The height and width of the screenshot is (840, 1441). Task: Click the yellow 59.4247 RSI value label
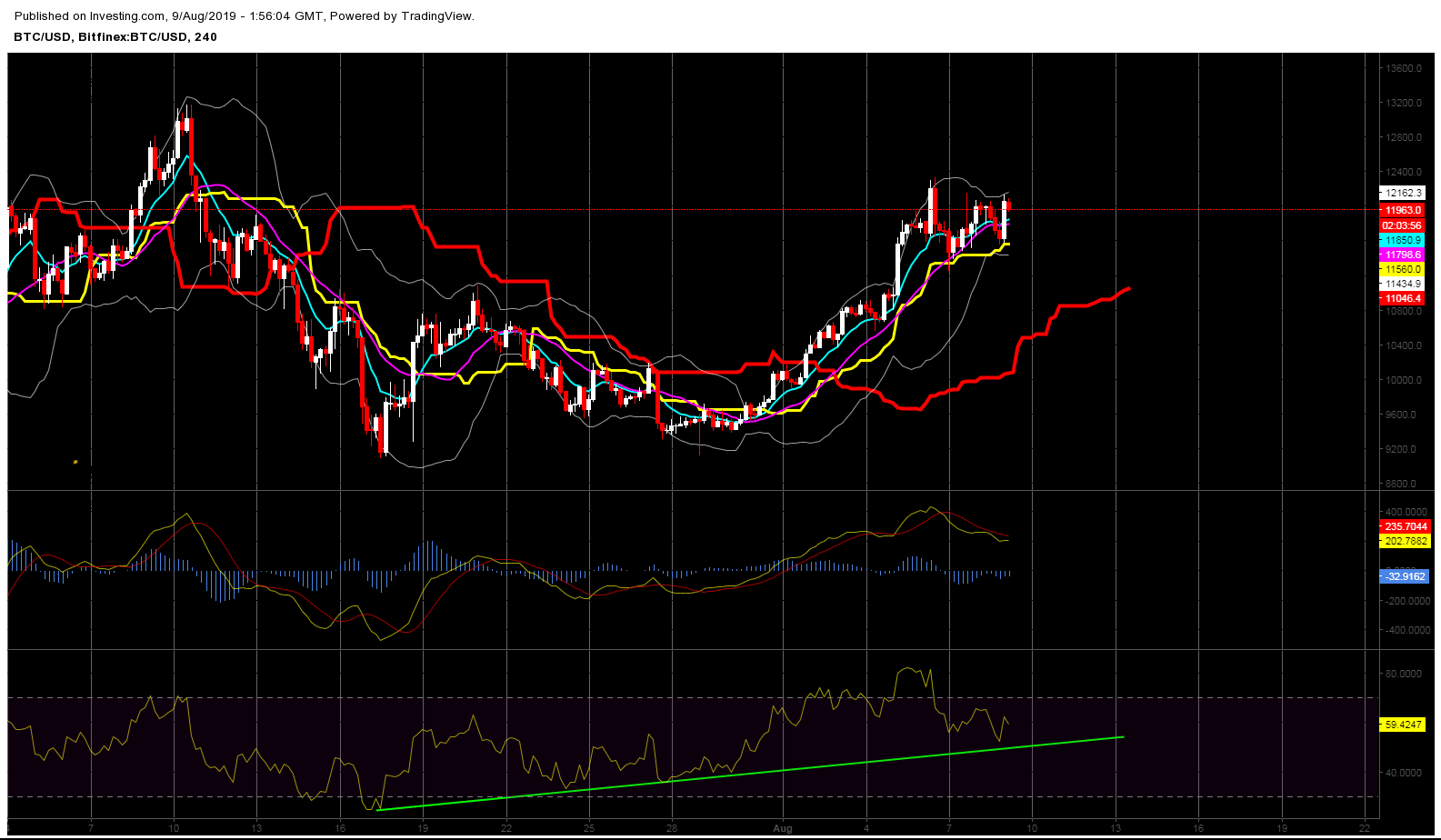(x=1402, y=725)
